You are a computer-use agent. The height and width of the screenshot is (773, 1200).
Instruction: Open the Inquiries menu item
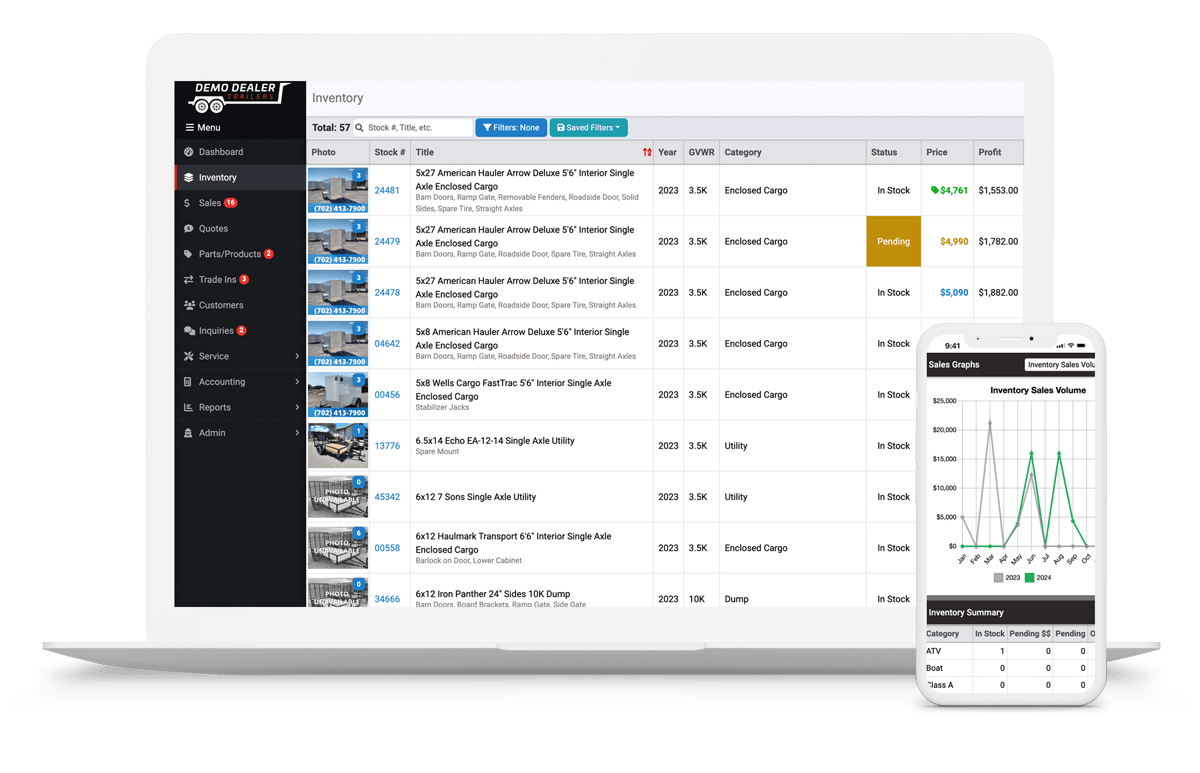pos(216,331)
